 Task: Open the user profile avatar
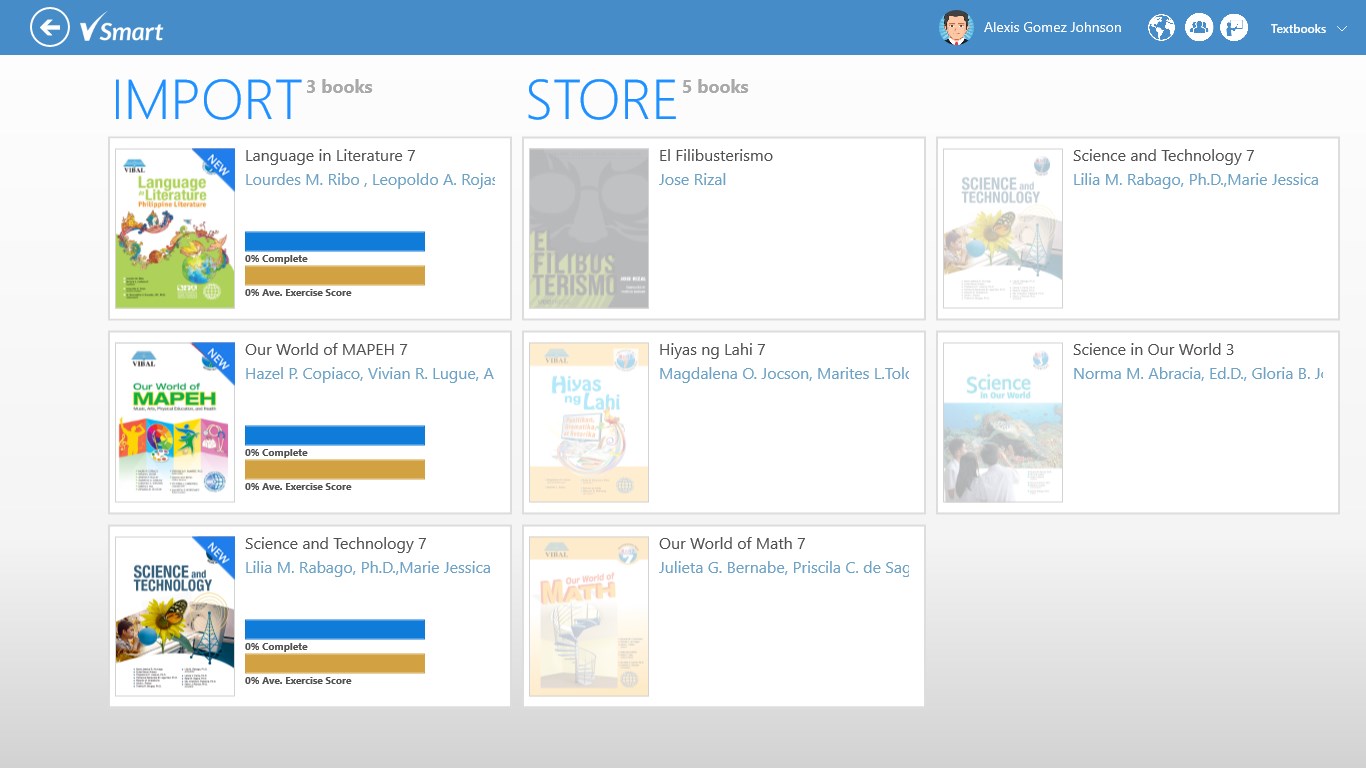pos(956,28)
